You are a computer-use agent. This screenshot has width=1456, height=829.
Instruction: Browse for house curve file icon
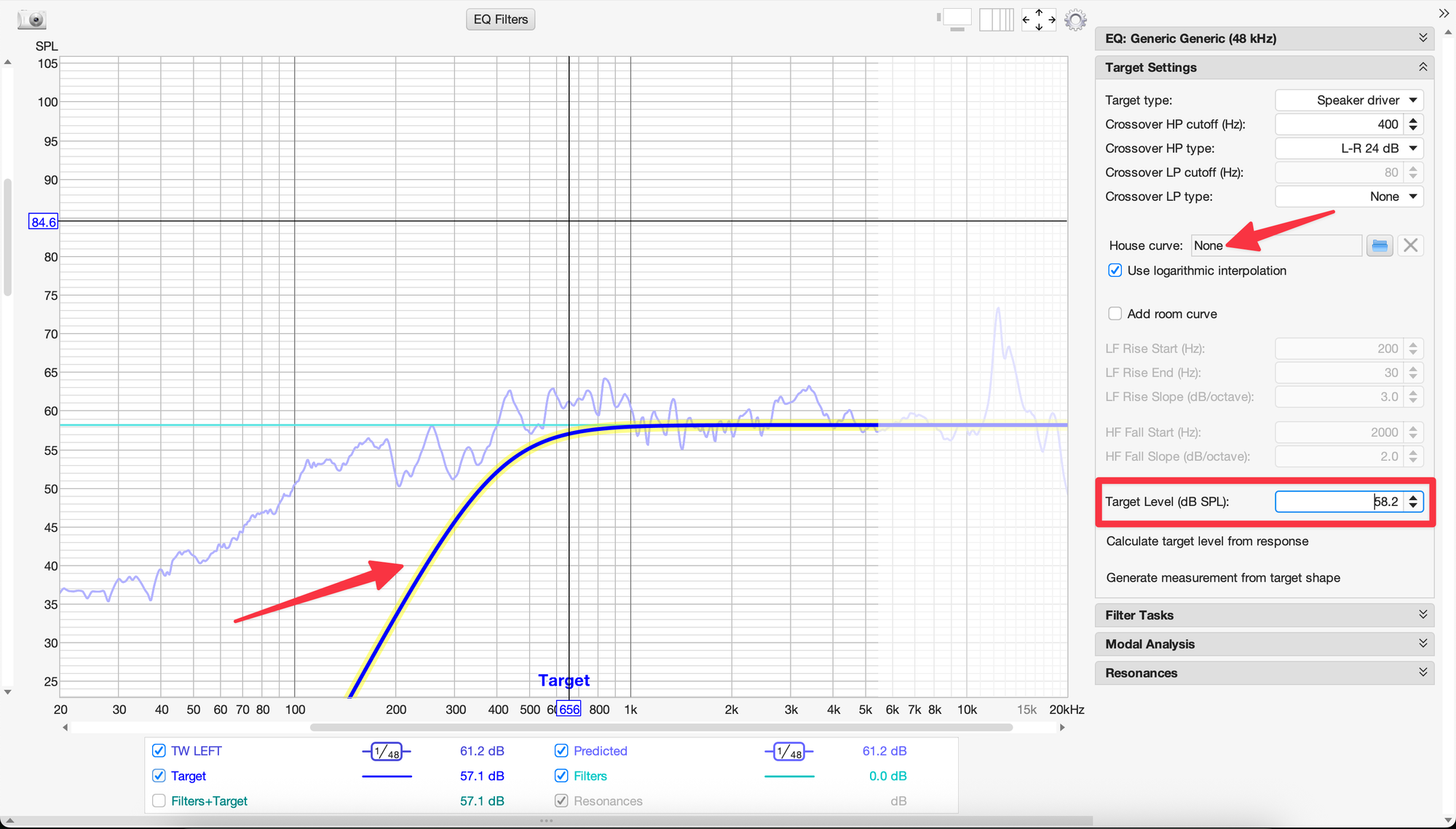click(1379, 246)
